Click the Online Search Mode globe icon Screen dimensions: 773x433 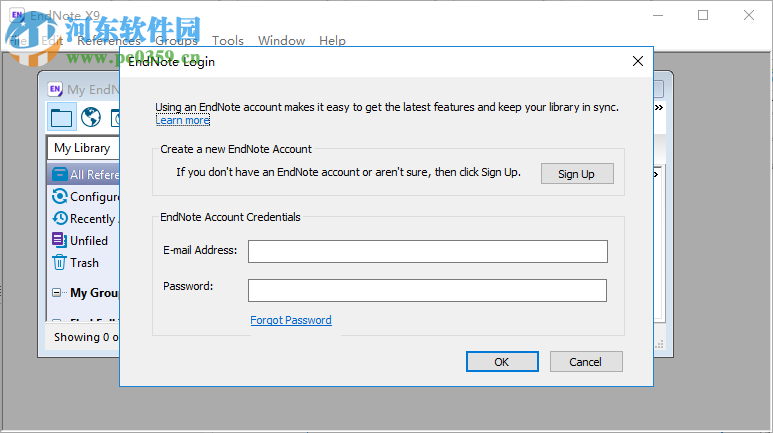[91, 118]
